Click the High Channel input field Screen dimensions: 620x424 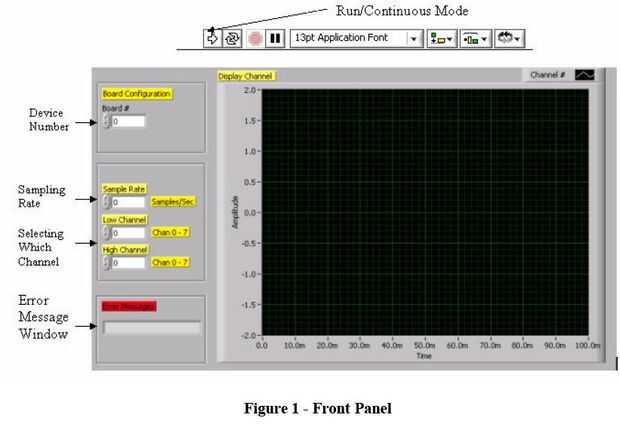[129, 263]
